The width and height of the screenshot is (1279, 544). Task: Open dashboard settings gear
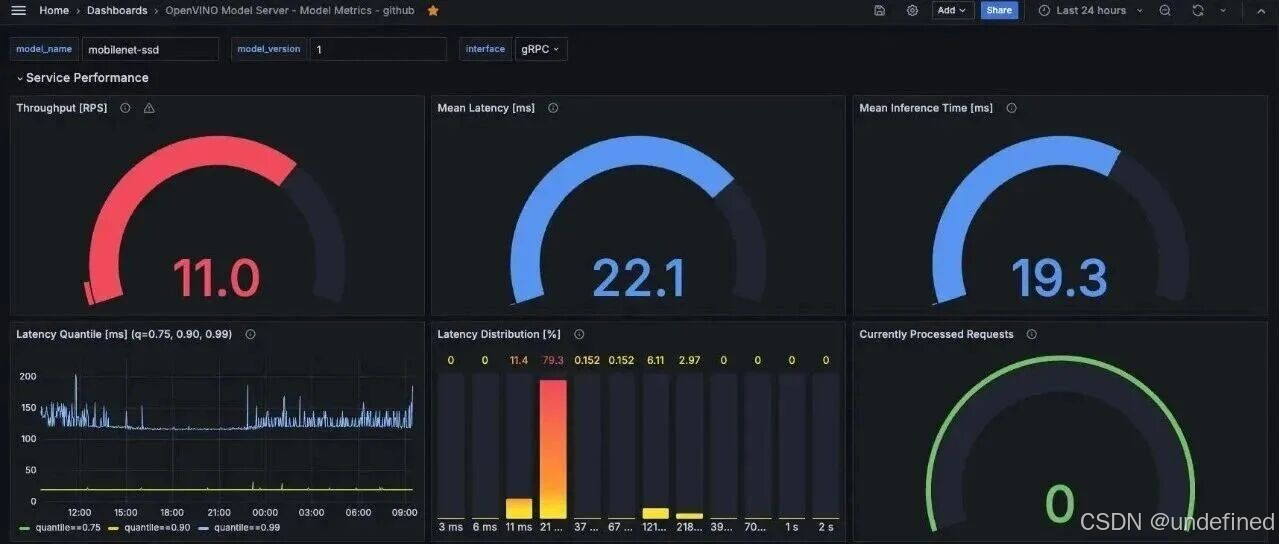click(912, 10)
